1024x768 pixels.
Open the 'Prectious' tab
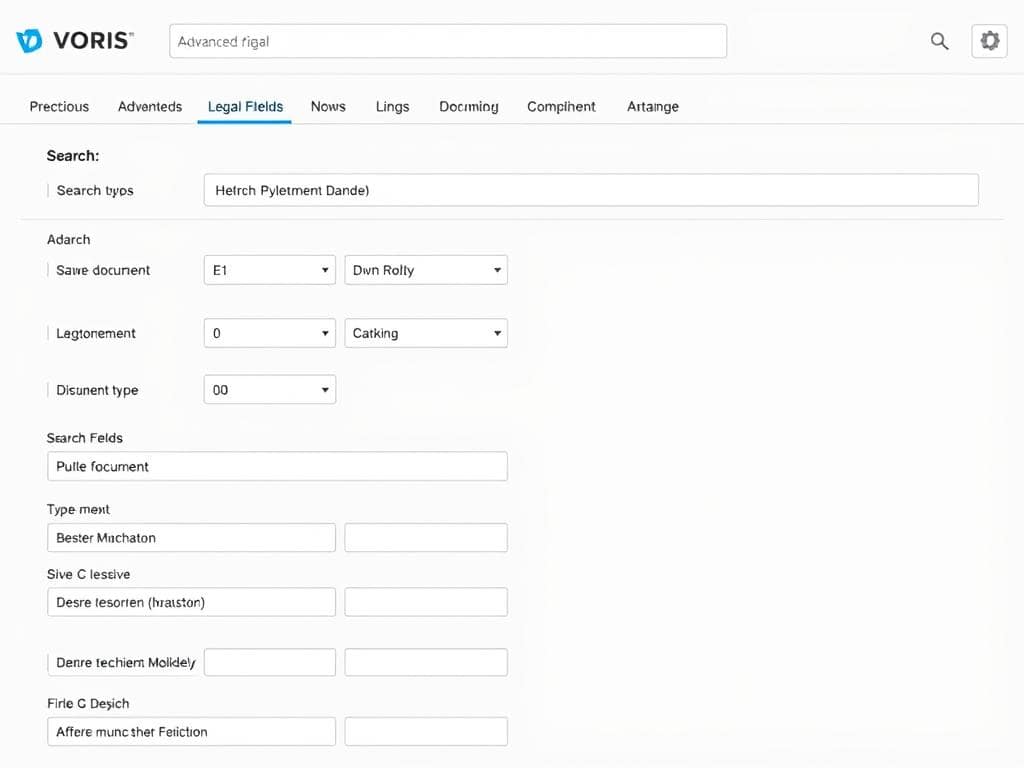pos(59,106)
